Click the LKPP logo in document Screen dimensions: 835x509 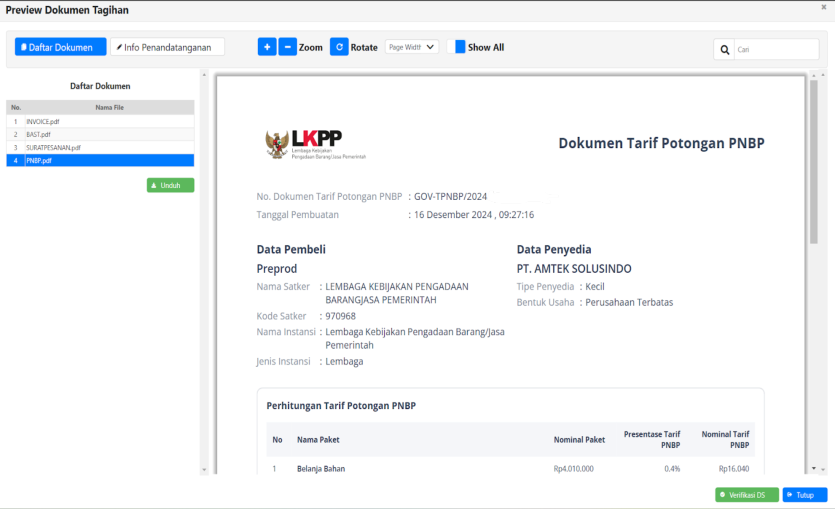(315, 144)
